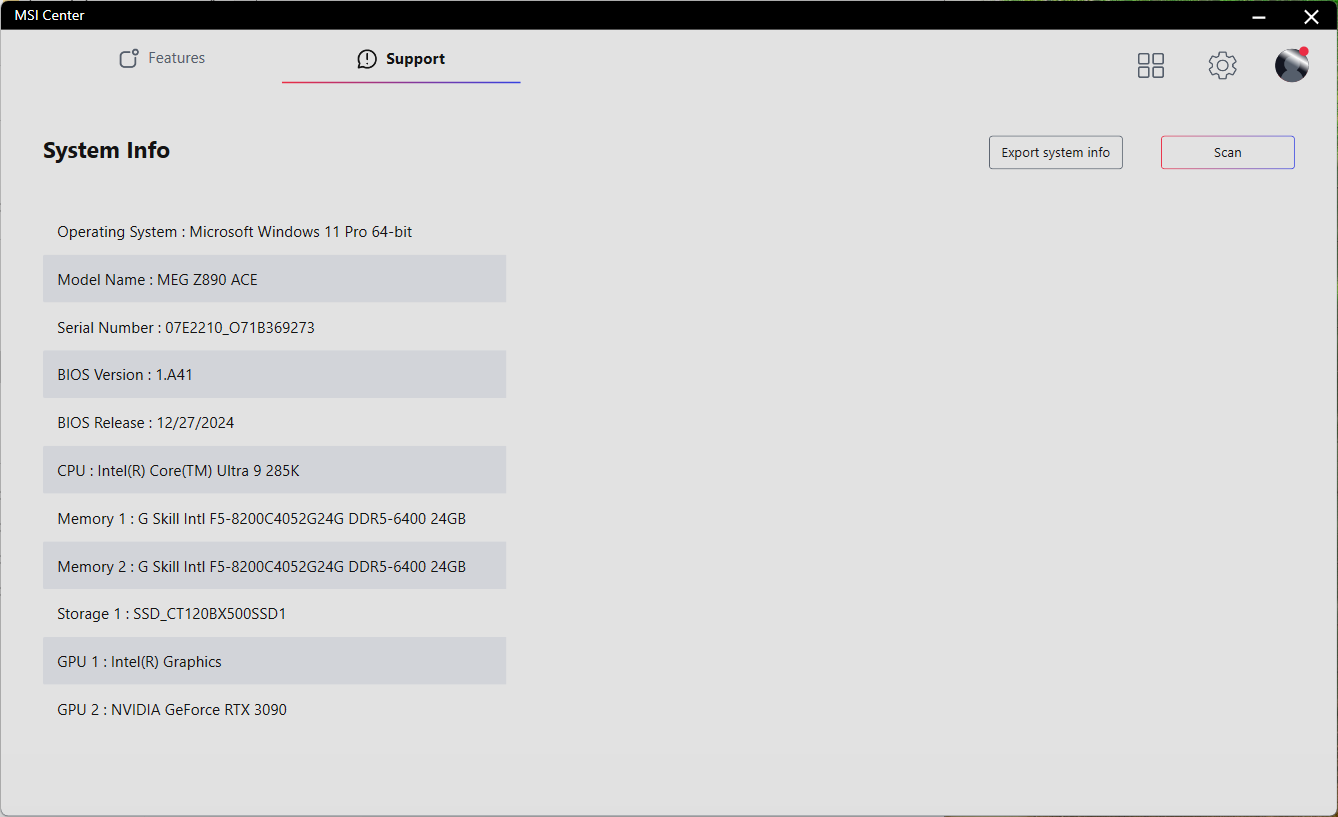Close the MSI Center window
Image resolution: width=1338 pixels, height=817 pixels.
[1311, 16]
